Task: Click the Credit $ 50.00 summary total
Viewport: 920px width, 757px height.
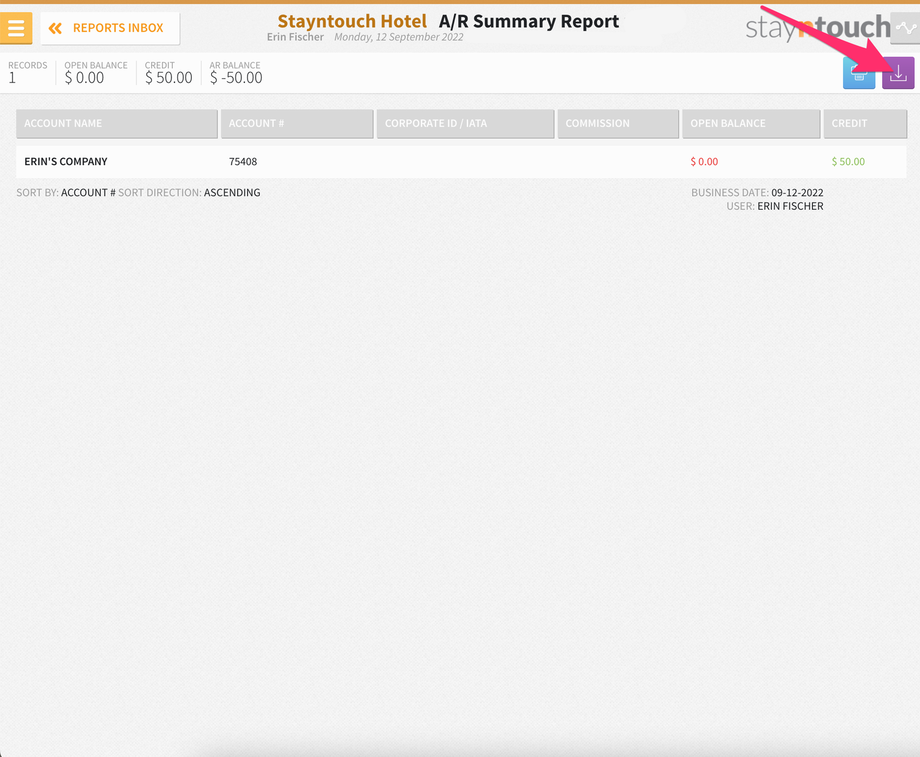Action: pos(168,73)
